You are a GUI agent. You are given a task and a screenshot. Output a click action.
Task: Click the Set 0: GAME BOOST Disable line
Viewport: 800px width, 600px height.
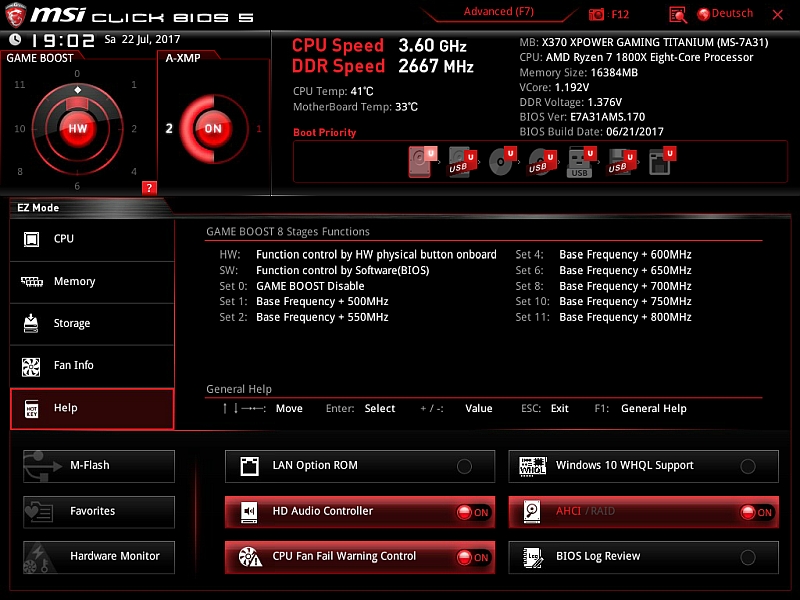[x=292, y=286]
